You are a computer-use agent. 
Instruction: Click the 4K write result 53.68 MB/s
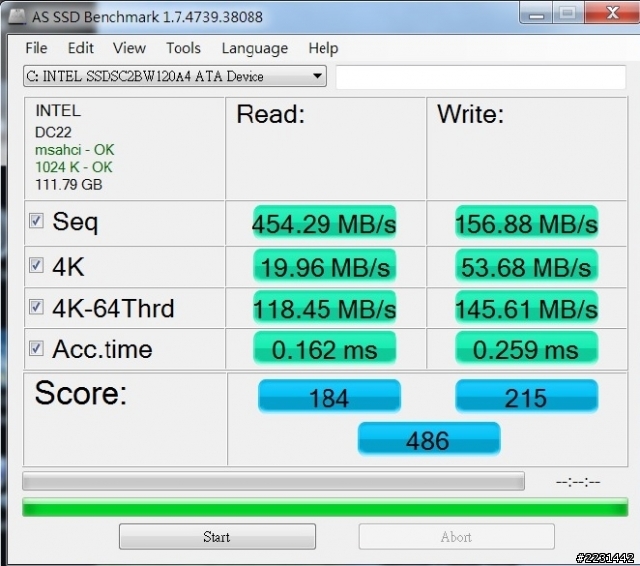(x=527, y=267)
